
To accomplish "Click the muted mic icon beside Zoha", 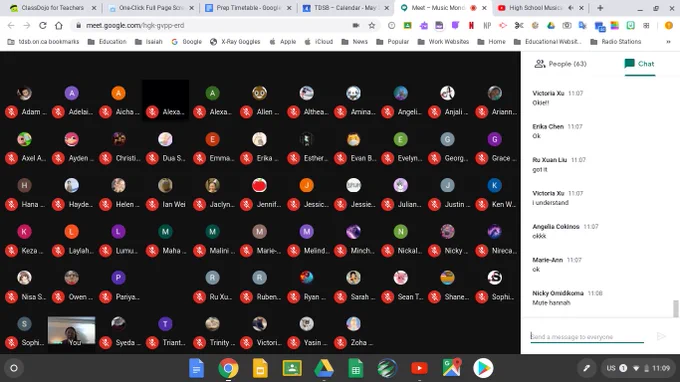I will (340, 343).
